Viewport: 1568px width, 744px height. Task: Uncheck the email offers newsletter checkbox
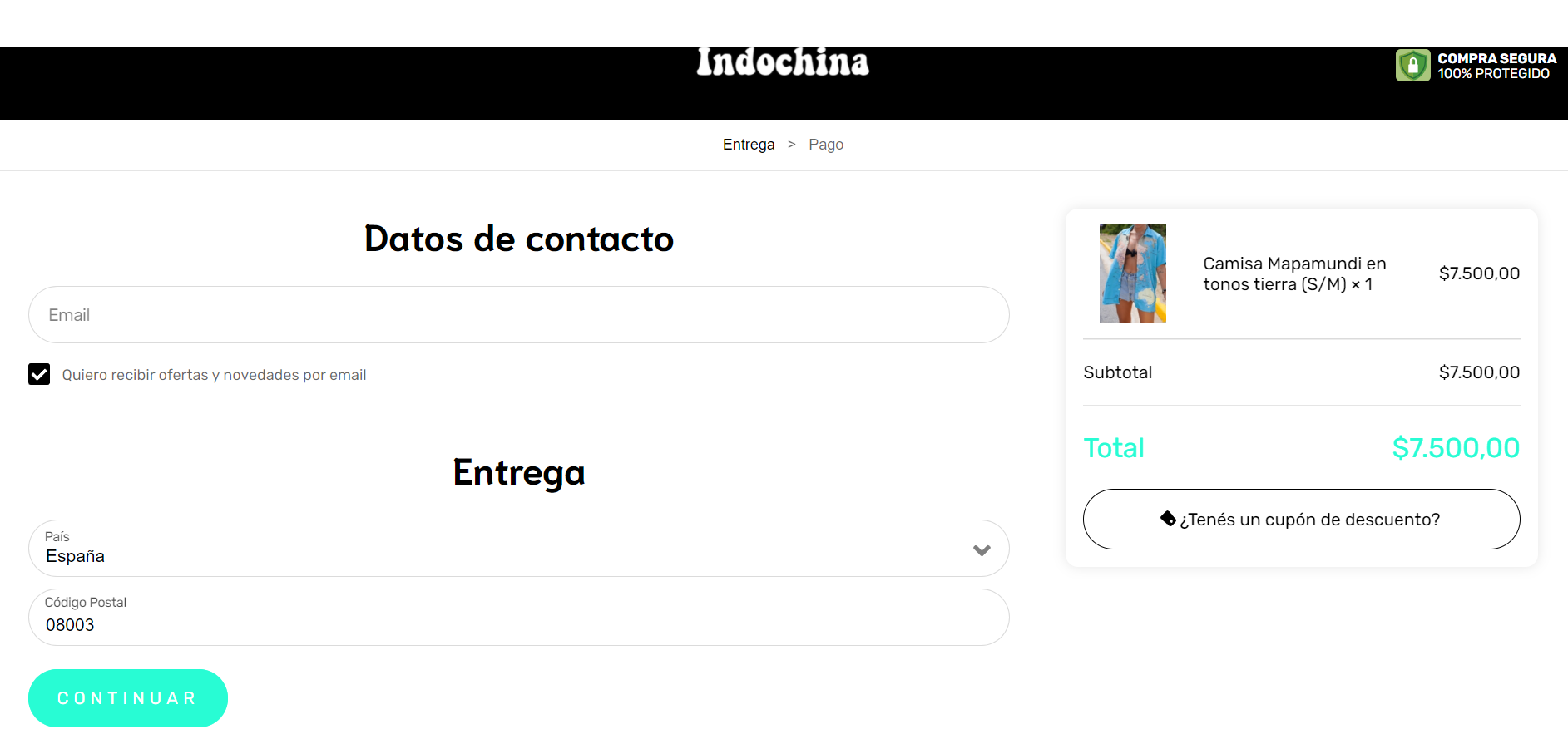coord(39,374)
